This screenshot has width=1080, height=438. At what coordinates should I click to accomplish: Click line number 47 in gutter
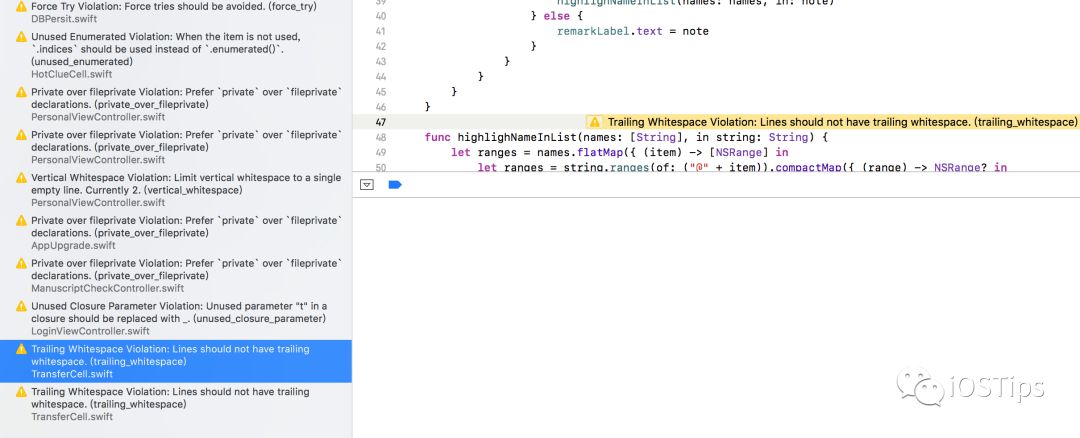(380, 123)
